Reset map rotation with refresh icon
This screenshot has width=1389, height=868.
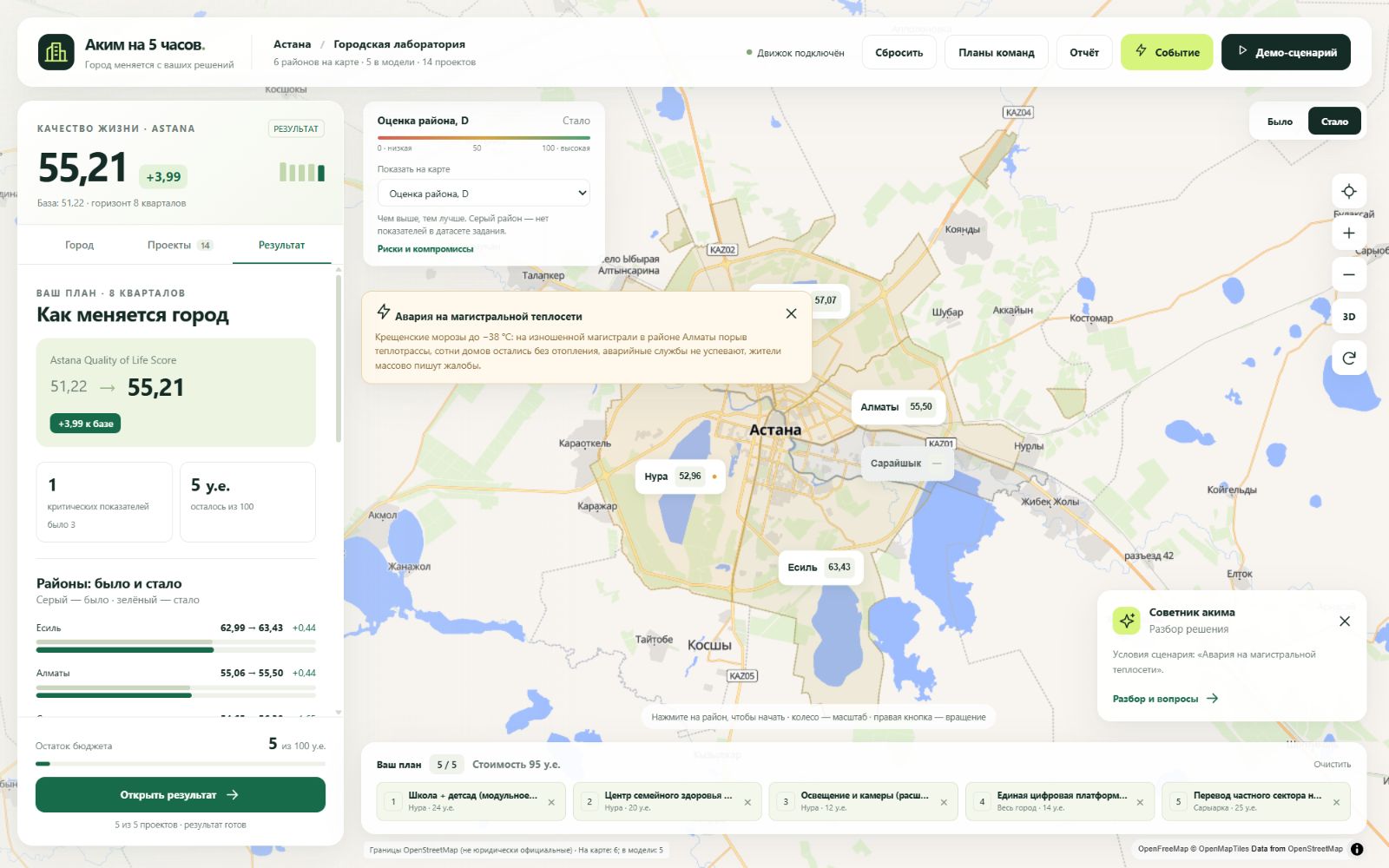pyautogui.click(x=1349, y=358)
